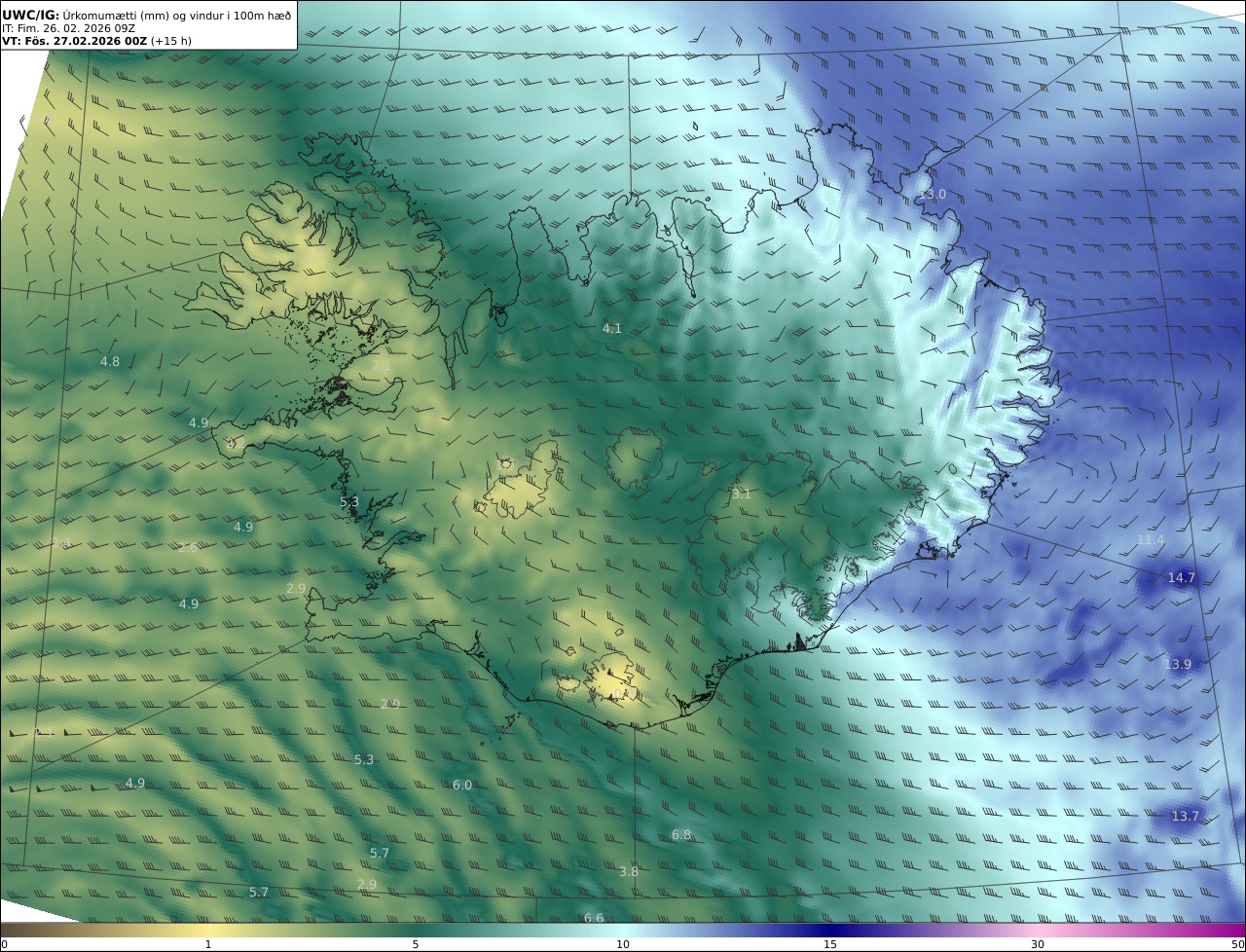The width and height of the screenshot is (1246, 952).
Task: Click the 13.9 value label
Action: click(1178, 665)
